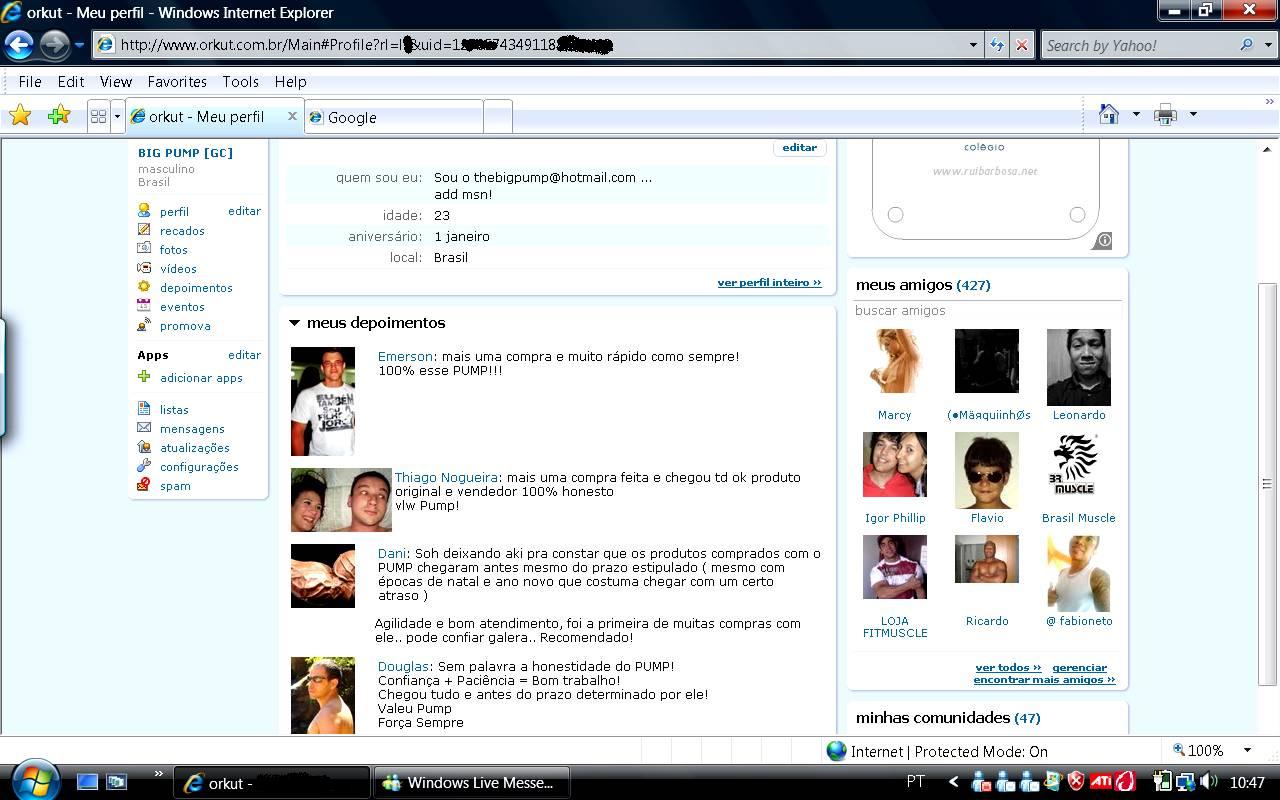Click encontrar mais amigos link
This screenshot has width=1280, height=800.
tap(1044, 679)
